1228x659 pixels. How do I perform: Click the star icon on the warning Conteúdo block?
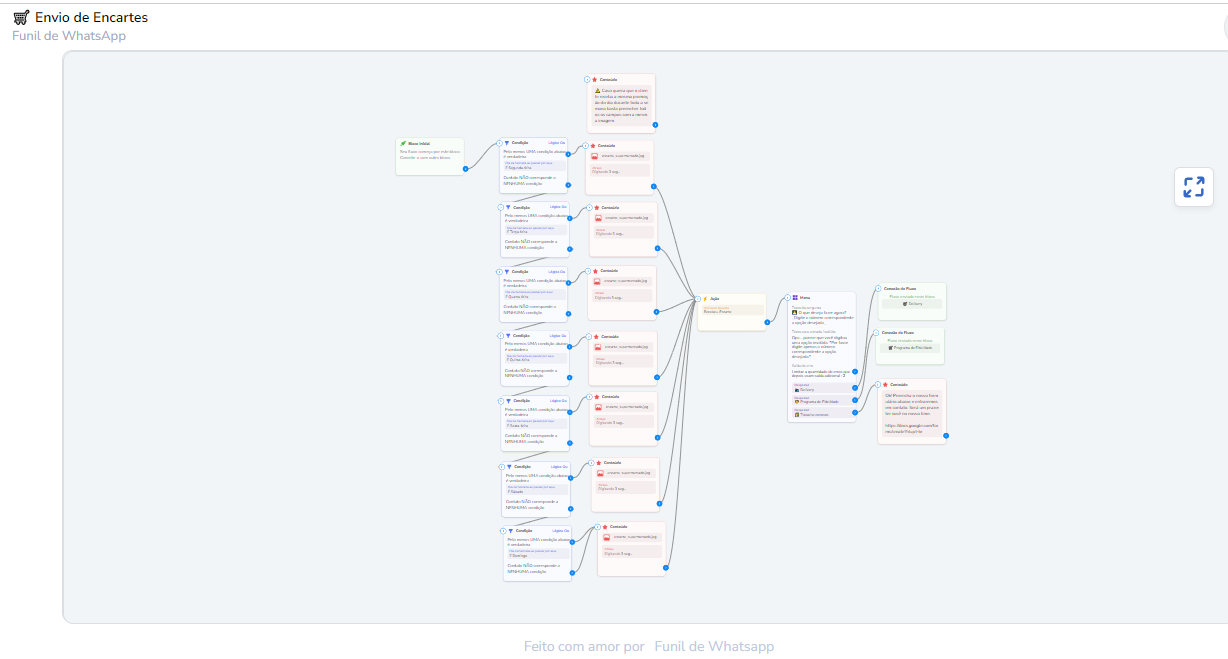pos(595,79)
